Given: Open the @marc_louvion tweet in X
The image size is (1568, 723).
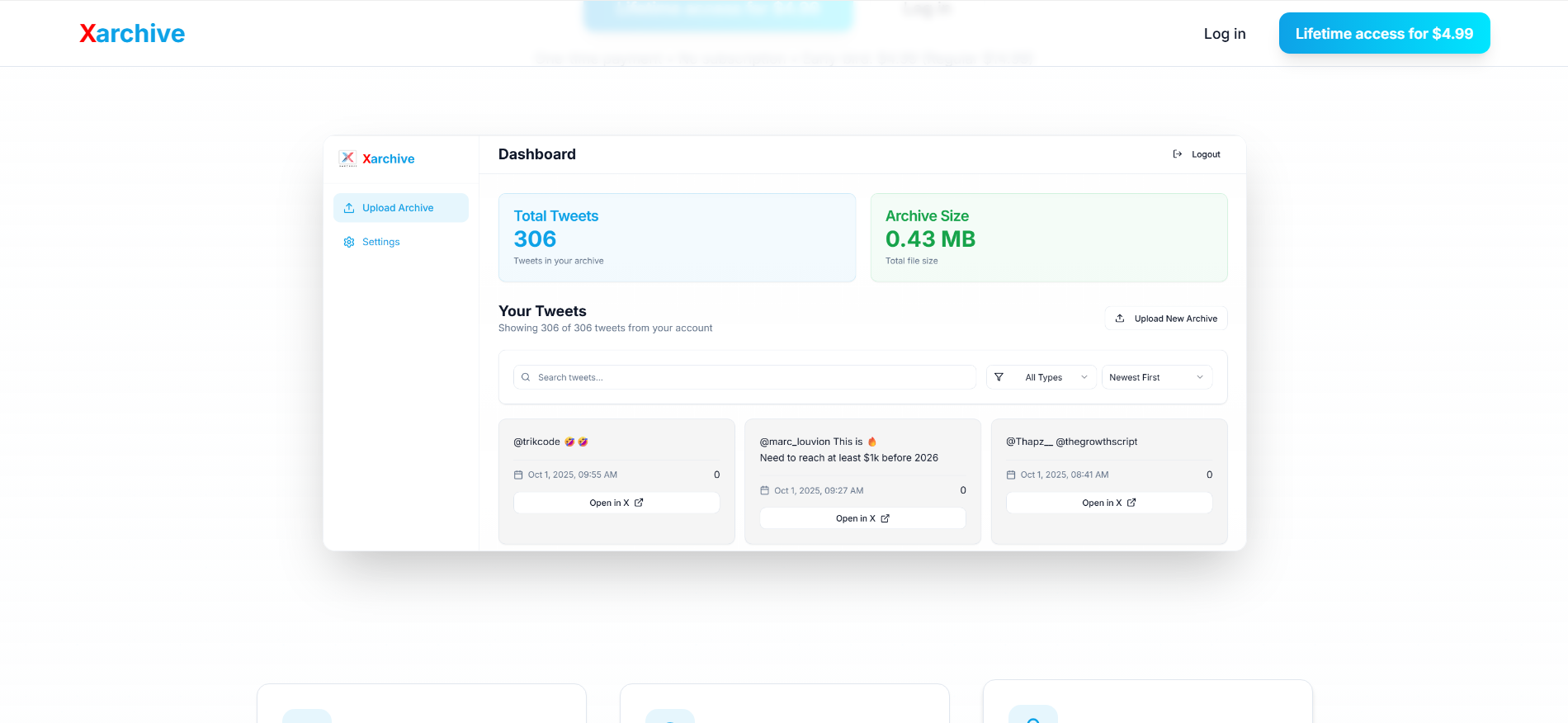Looking at the screenshot, I should tap(862, 518).
